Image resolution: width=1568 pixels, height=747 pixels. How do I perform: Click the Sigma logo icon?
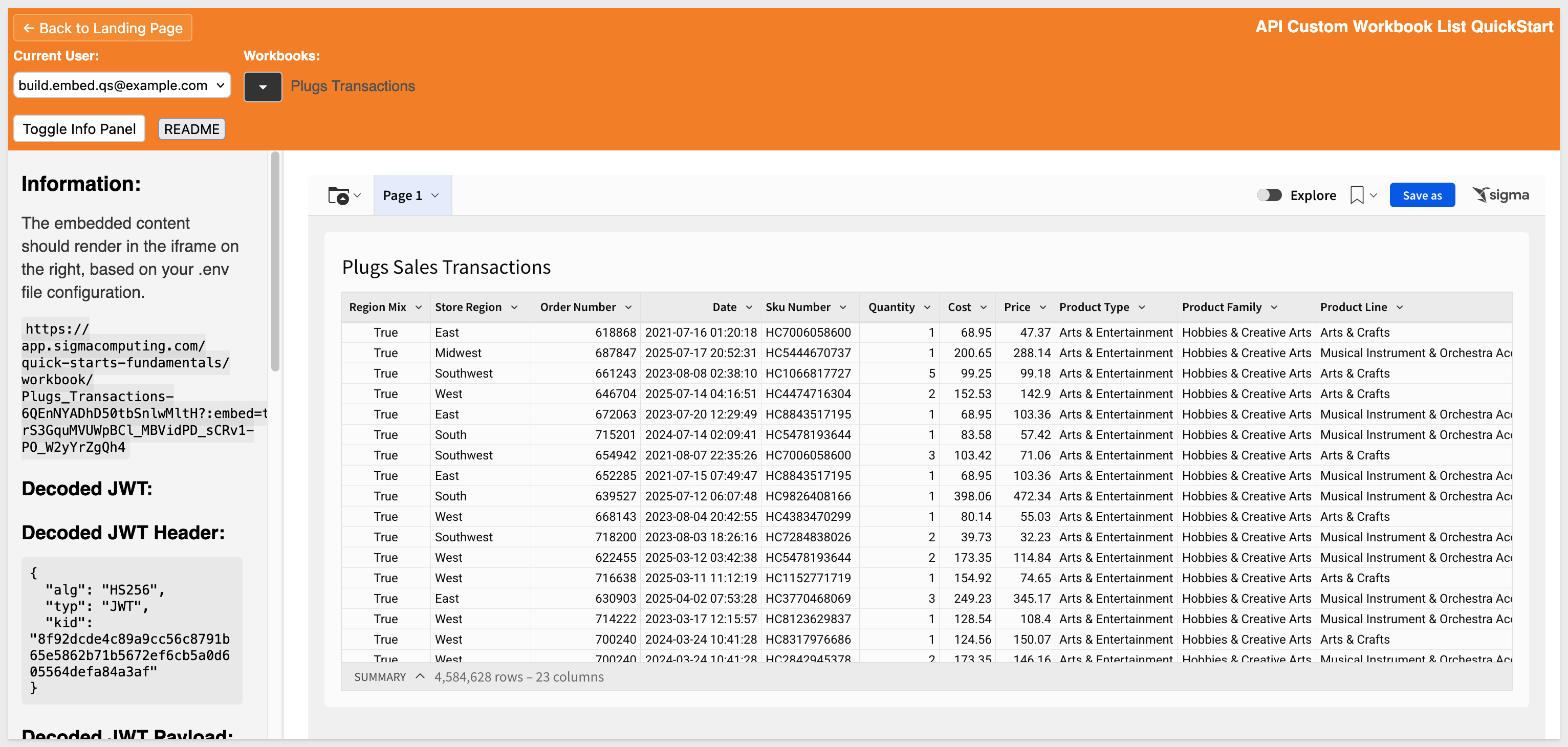[1500, 195]
